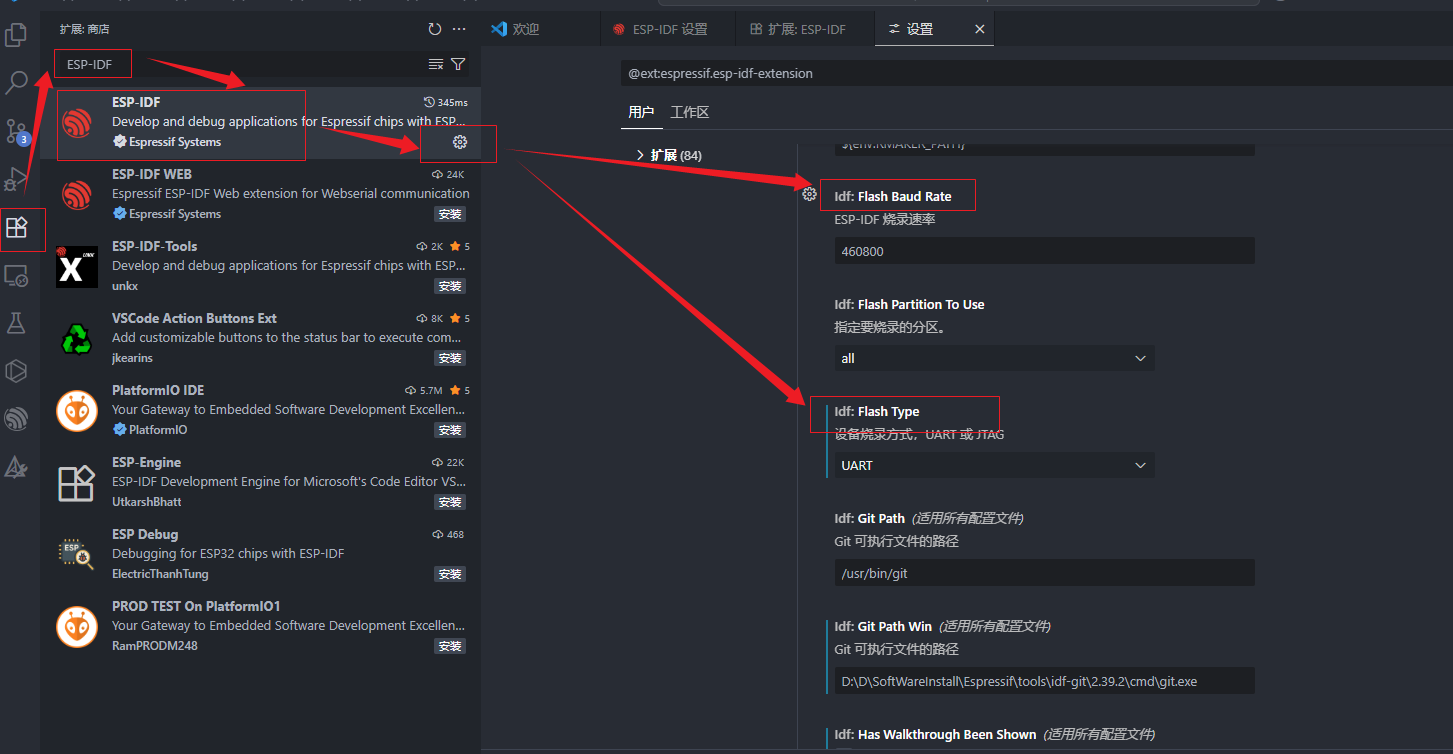Open Source Control view with badge 3
The width and height of the screenshot is (1453, 754).
pos(17,131)
